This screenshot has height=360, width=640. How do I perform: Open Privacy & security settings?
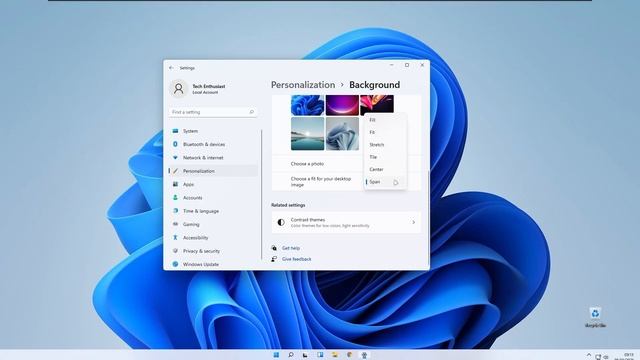(213, 251)
